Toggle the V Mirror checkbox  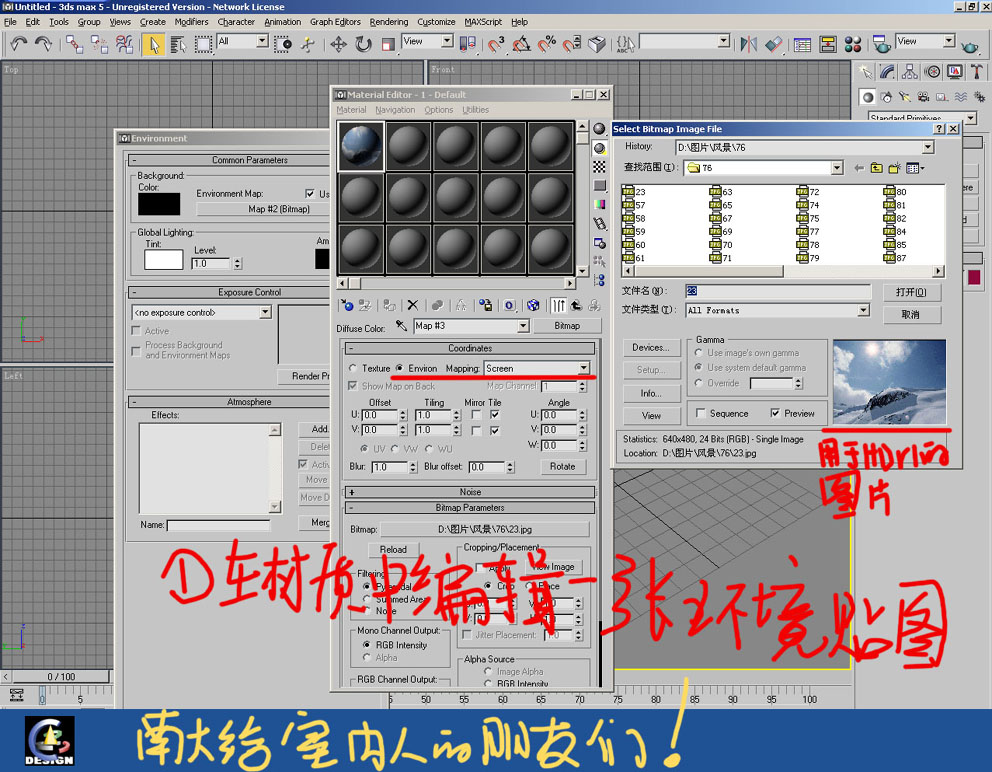coord(476,430)
